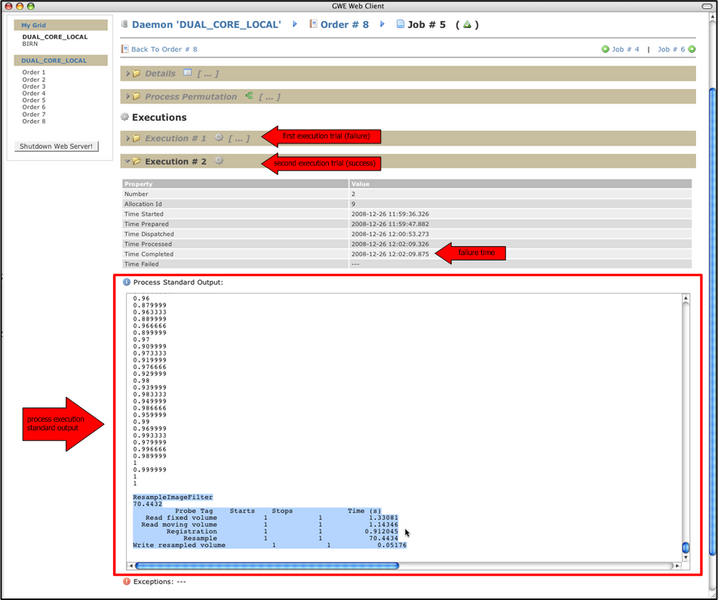Go back via Back To Order # 8 link
Screen dimensions: 718x600
click(164, 49)
